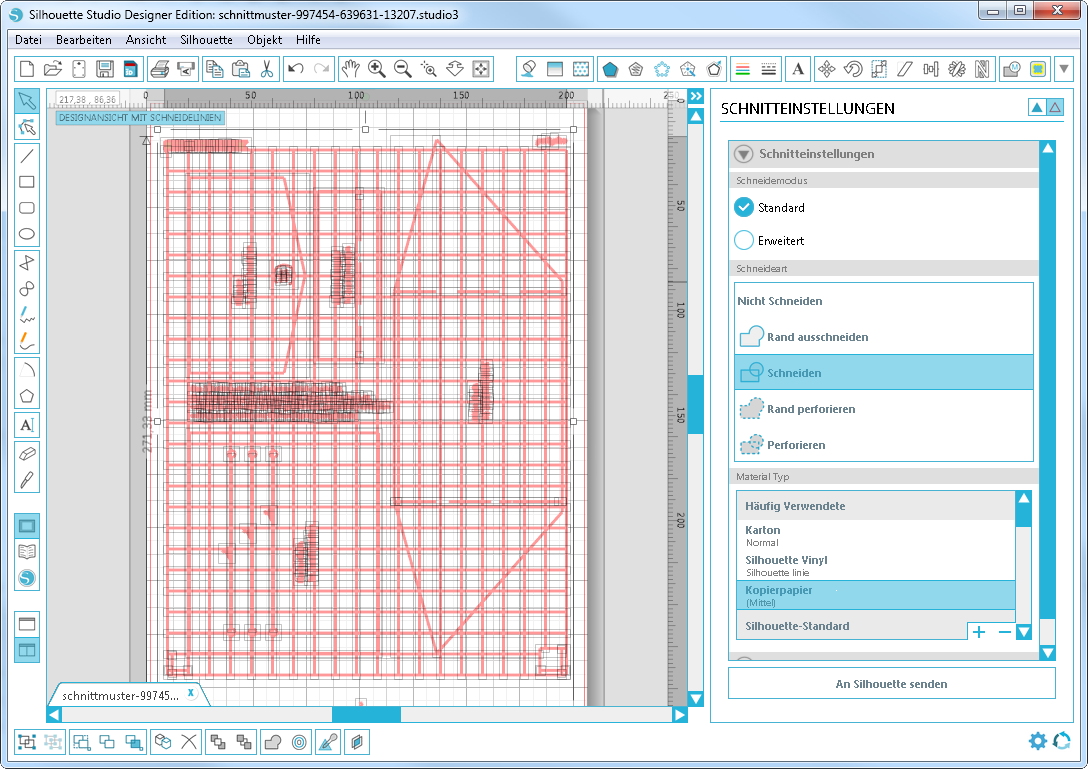The width and height of the screenshot is (1088, 769).
Task: Activate the Text tool
Action: point(27,425)
